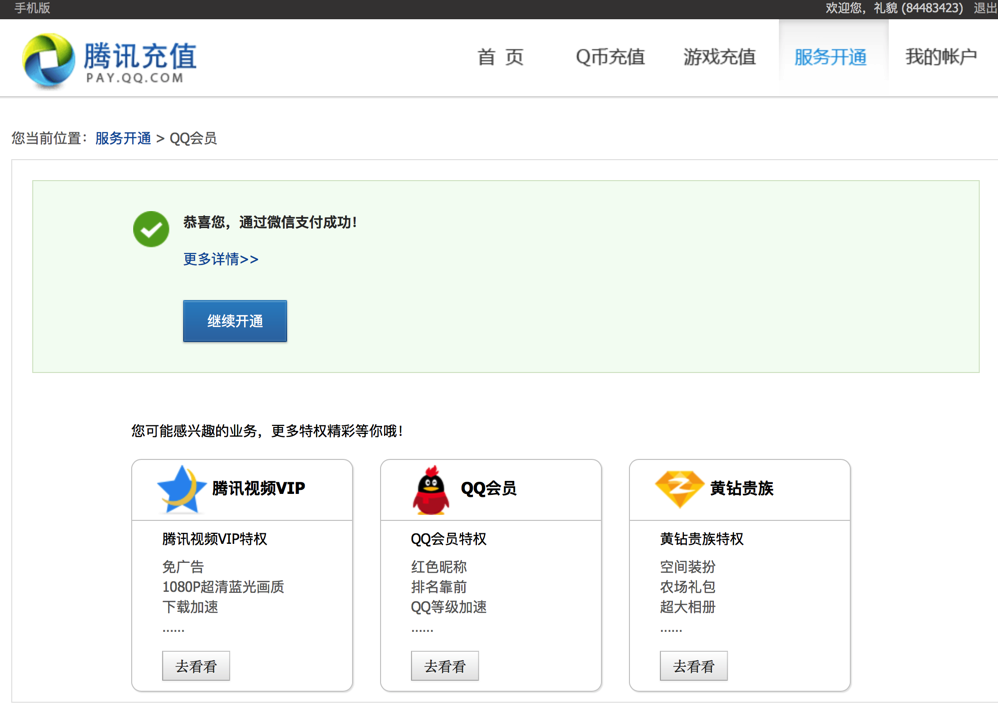Click the 黄钻贵族 card title
Screen dimensions: 998x705
(741, 488)
